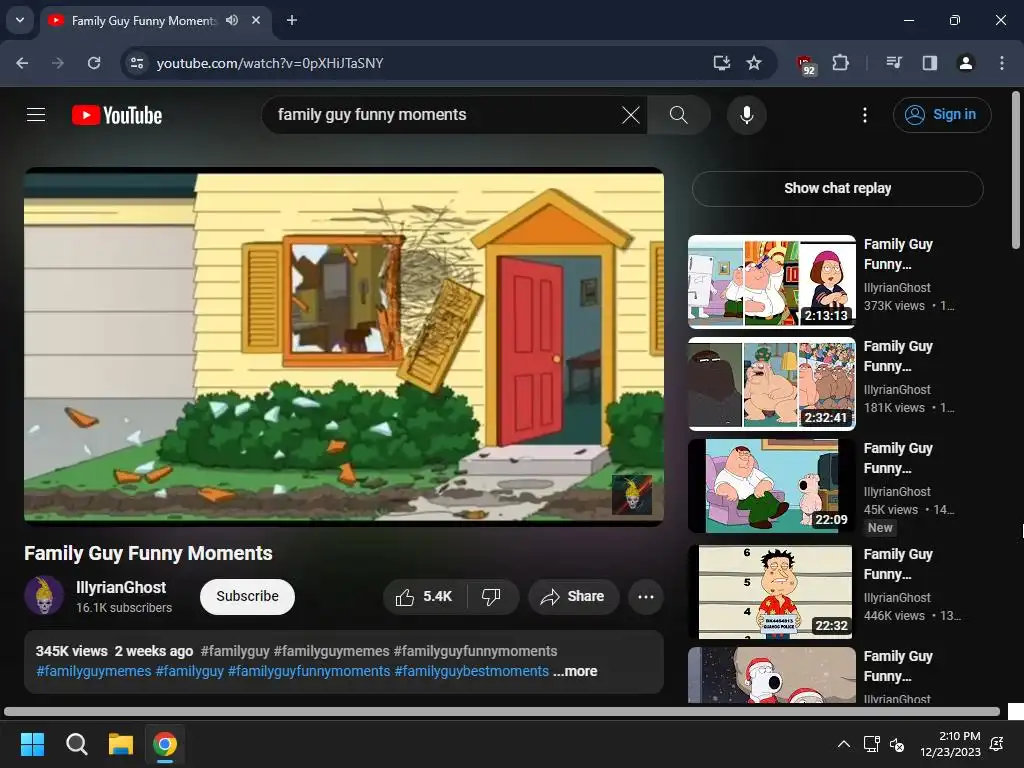The height and width of the screenshot is (768, 1024).
Task: Go back in browser history
Action: [x=22, y=63]
